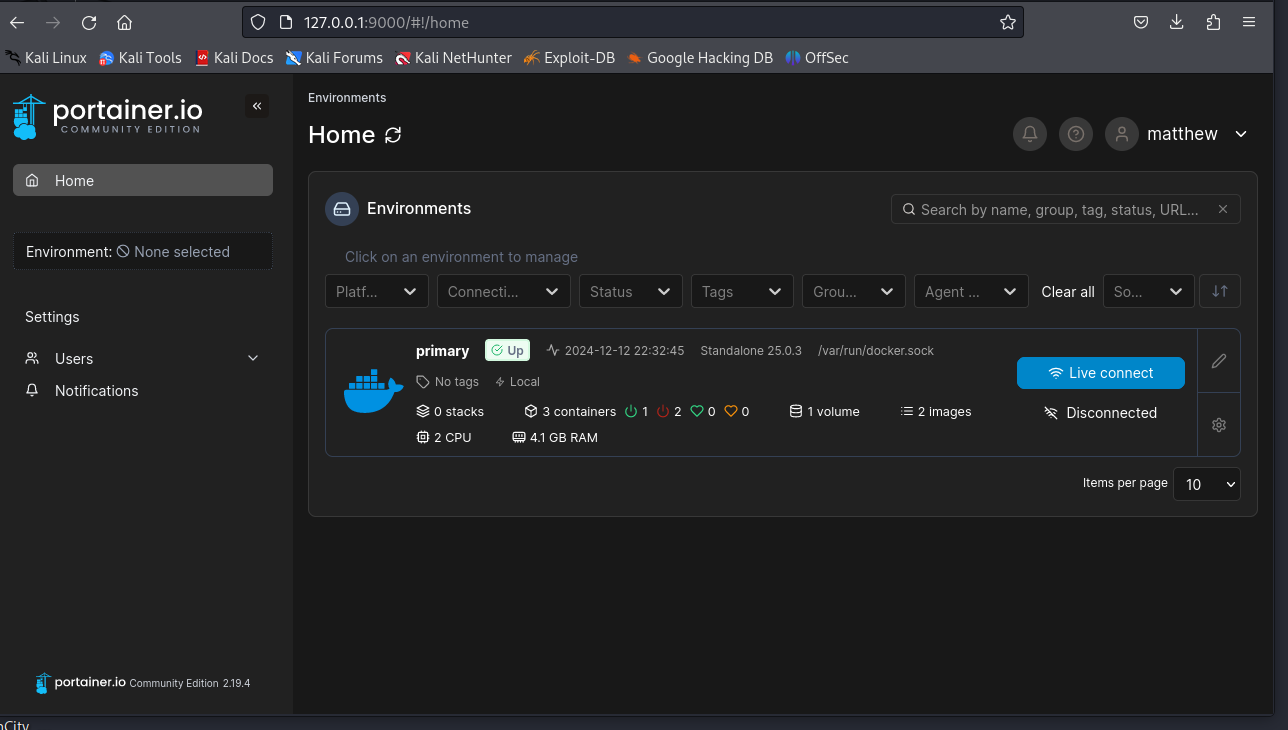Click the Environments breadcrumb
Screen dimensions: 1288x730
click(x=347, y=98)
